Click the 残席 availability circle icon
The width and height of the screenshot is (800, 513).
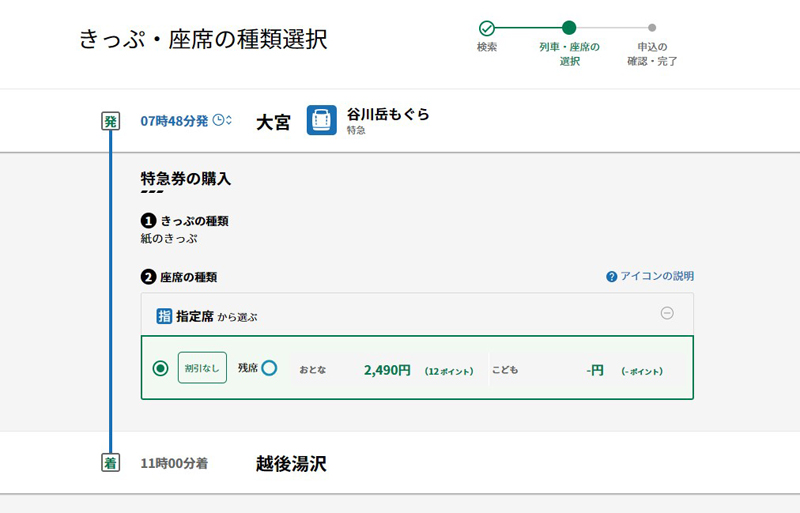pos(269,368)
